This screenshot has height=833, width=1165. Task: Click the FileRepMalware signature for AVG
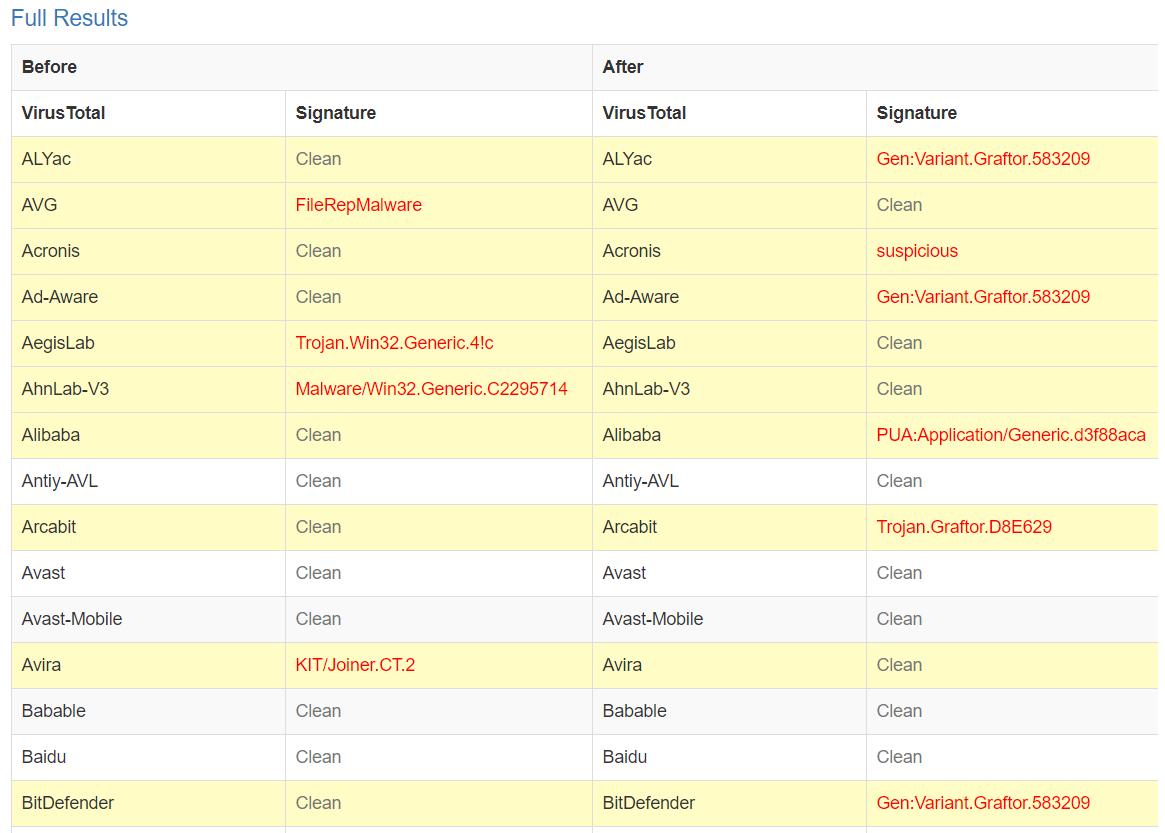pyautogui.click(x=358, y=205)
